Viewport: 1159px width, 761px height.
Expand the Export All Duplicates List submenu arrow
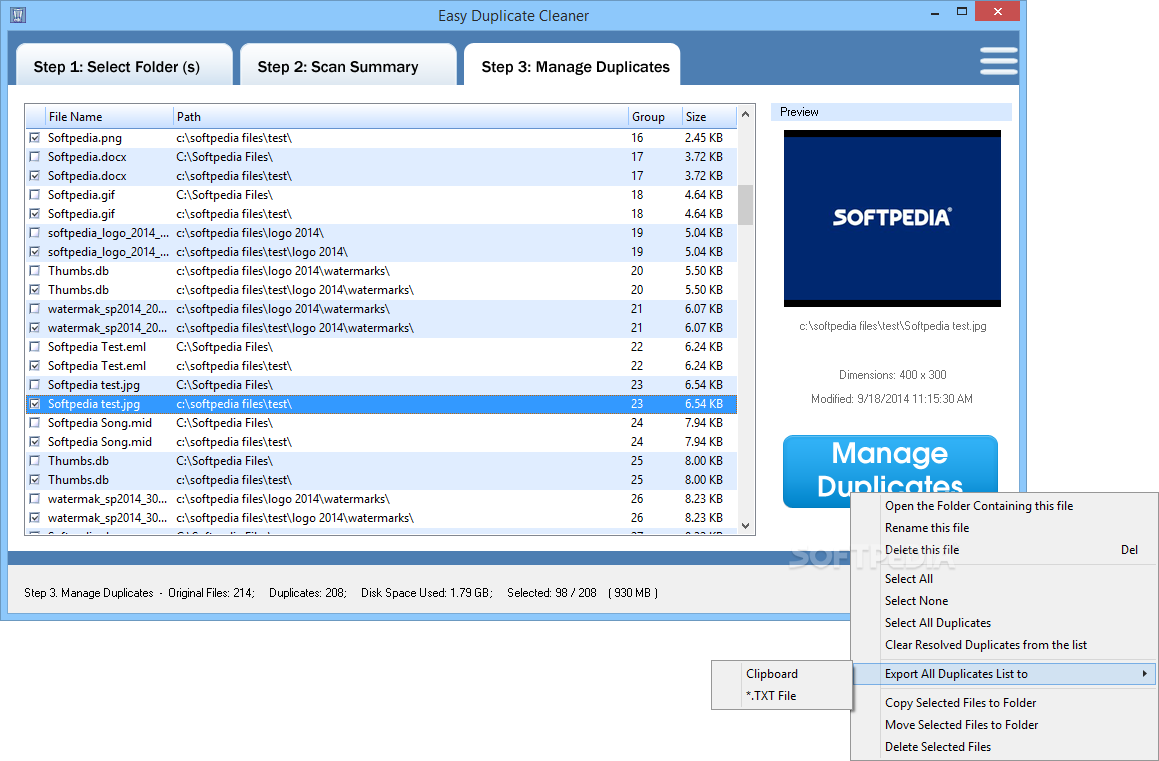(1144, 674)
